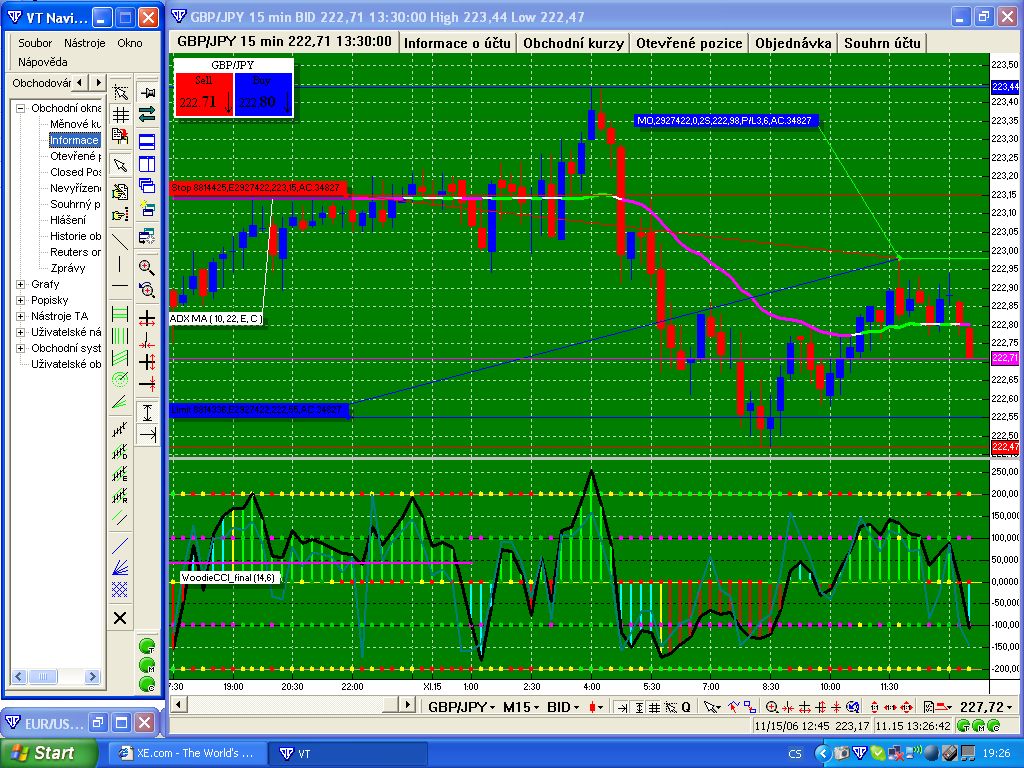Viewport: 1024px width, 768px height.
Task: Open the BID price type dropdown
Action: [563, 707]
